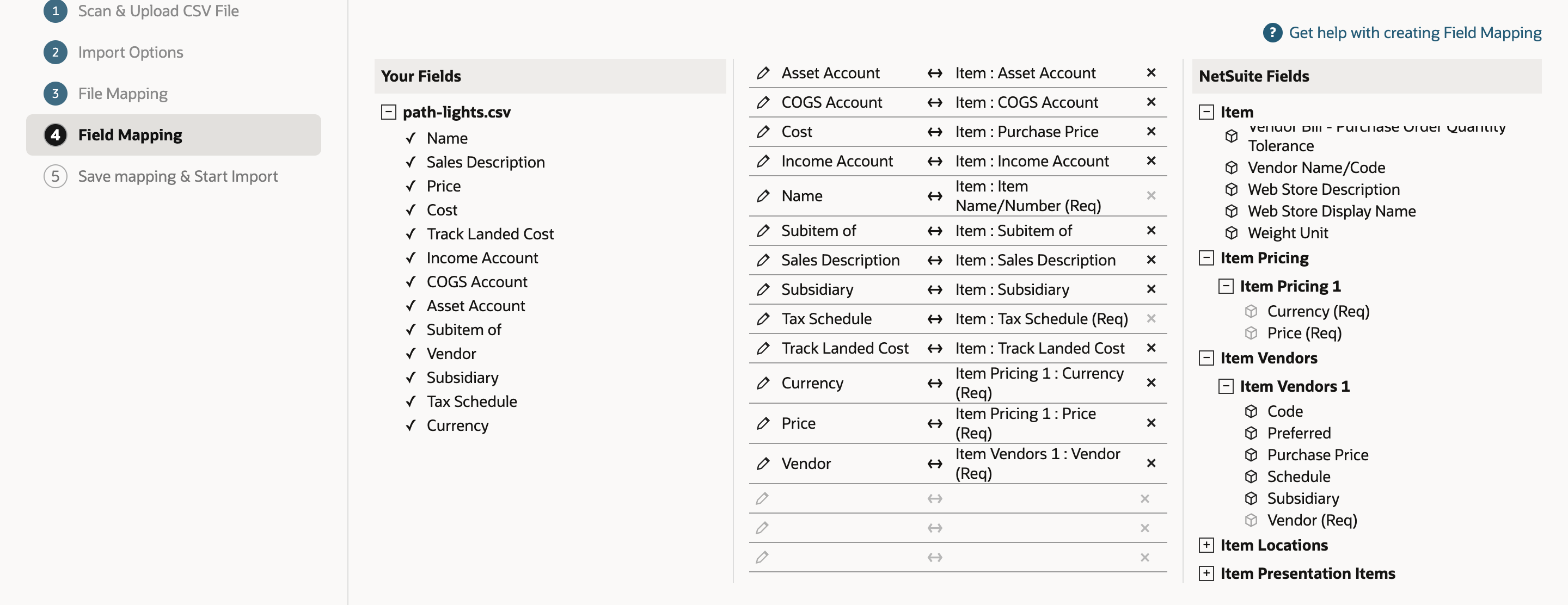1568x605 pixels.
Task: Click the double arrow on Sales Description row
Action: (934, 260)
